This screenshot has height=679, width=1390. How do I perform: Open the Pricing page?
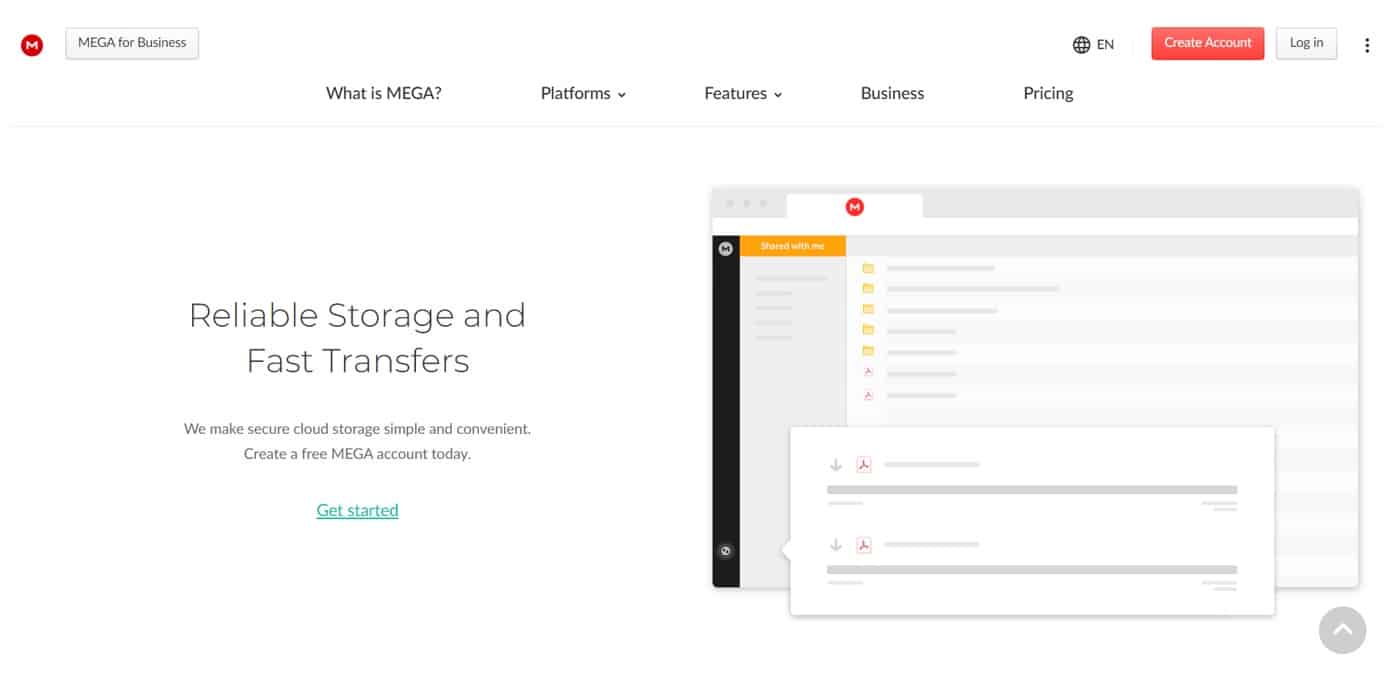(x=1048, y=93)
